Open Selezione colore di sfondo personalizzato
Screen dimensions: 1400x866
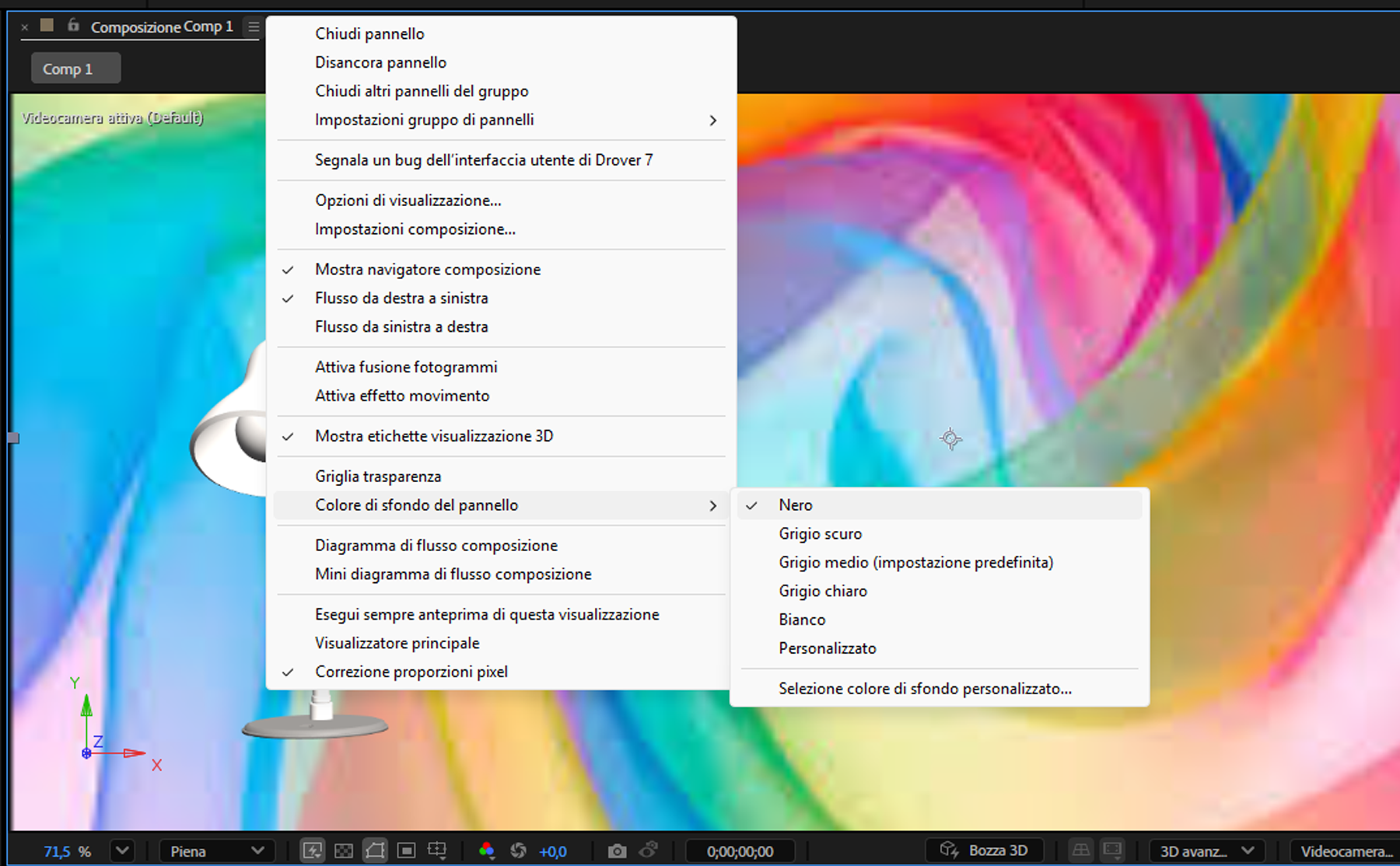[925, 689]
